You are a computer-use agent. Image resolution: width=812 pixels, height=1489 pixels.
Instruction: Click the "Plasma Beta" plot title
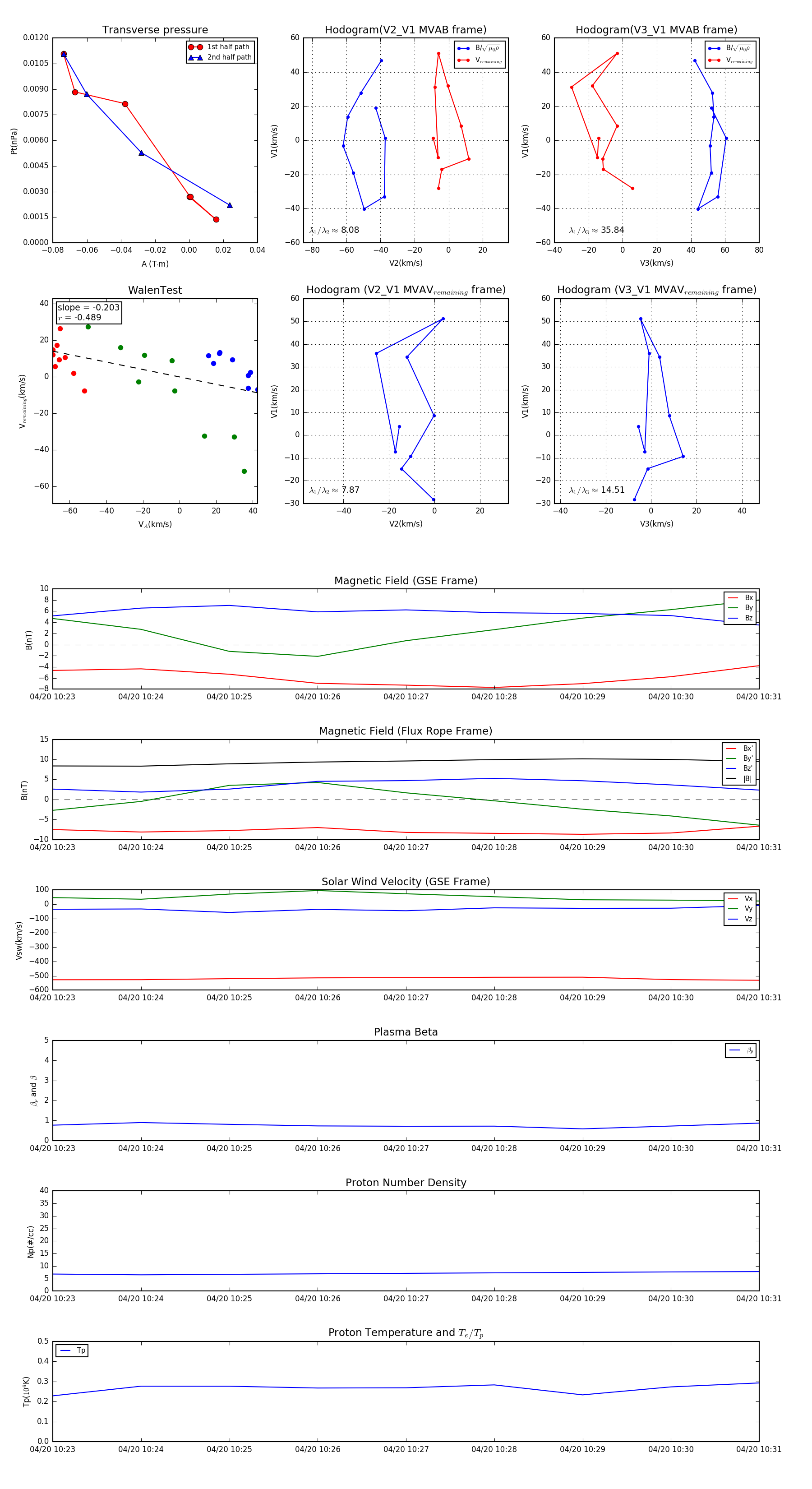click(406, 1032)
